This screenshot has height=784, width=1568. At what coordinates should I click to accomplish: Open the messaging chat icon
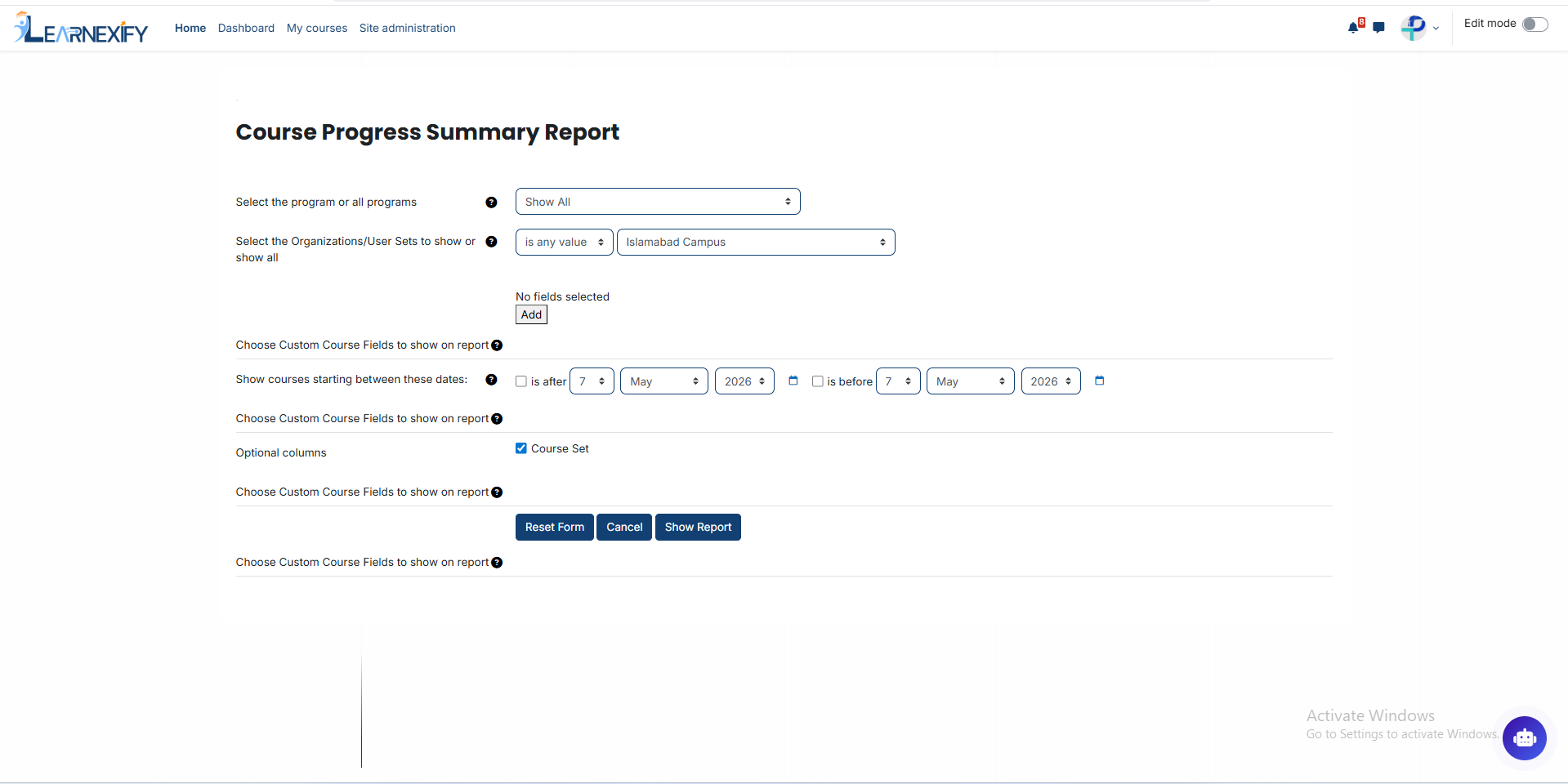point(1379,28)
